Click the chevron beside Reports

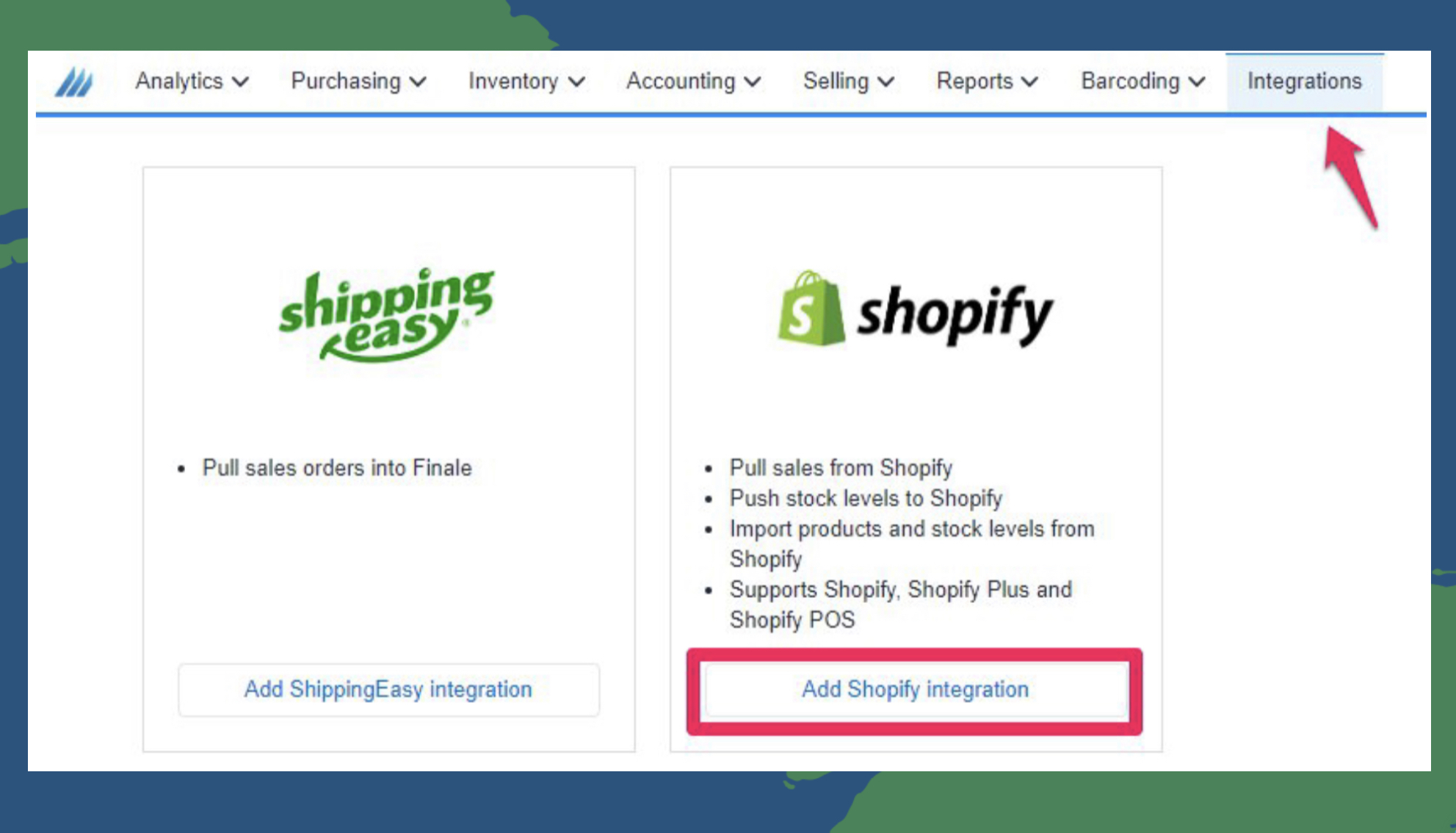click(1030, 82)
